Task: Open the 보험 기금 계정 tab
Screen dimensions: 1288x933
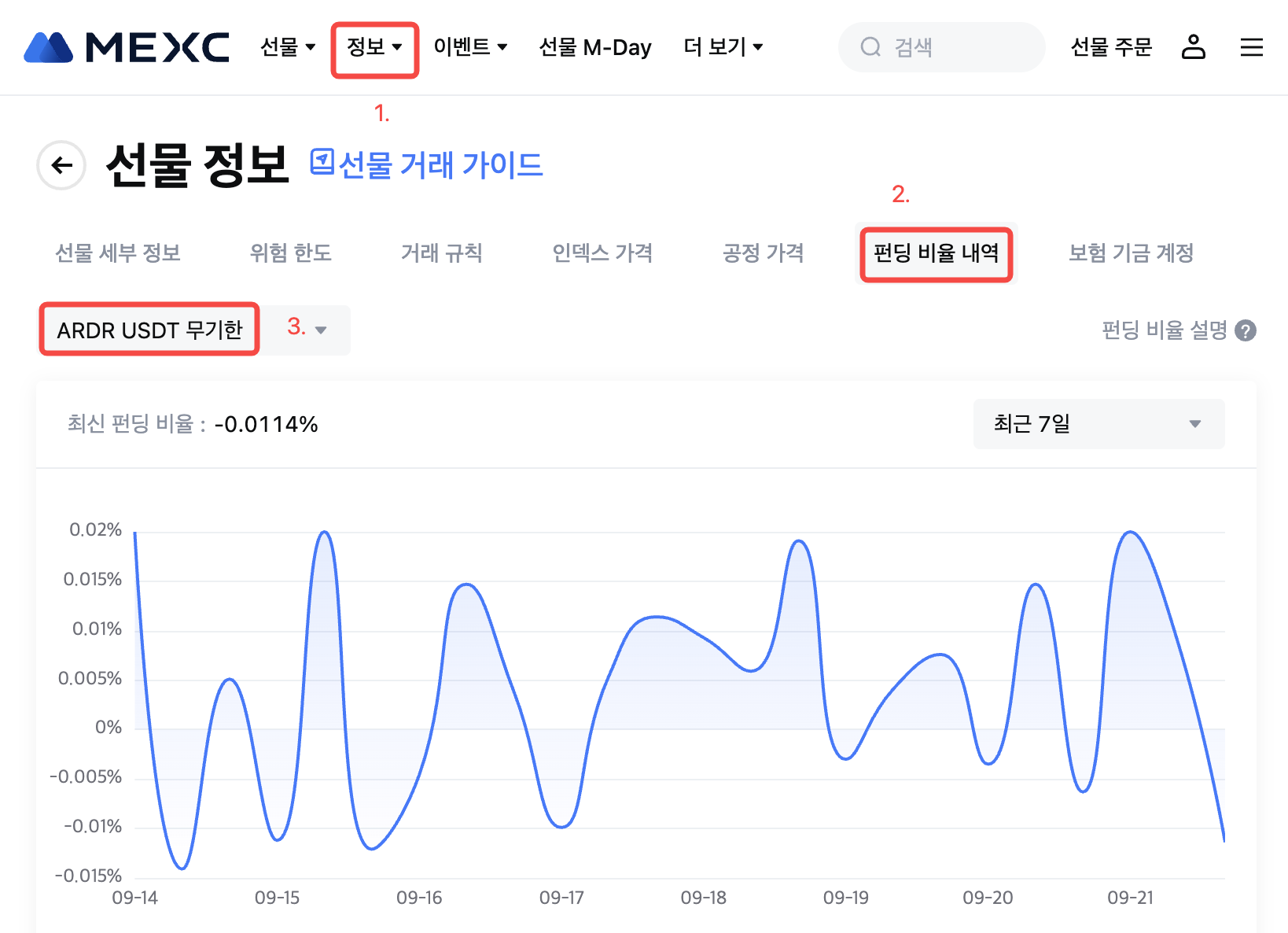Action: coord(1131,253)
